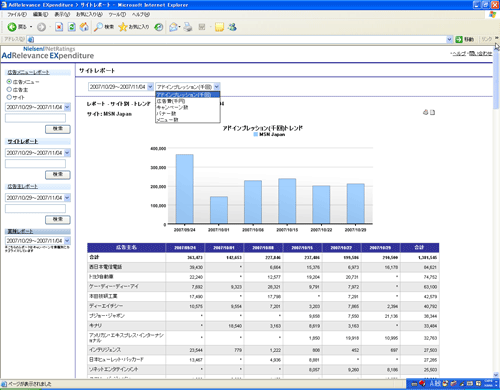The image size is (500, 390).
Task: Select the 広告主 radio button
Action: coord(9,89)
